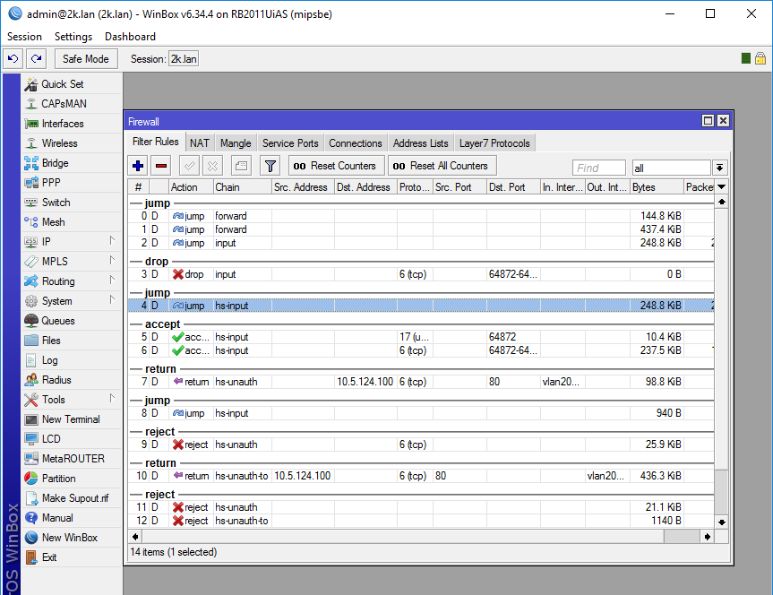Switch to the Service Ports tab
Screen dimensions: 773x595
pyautogui.click(x=290, y=143)
